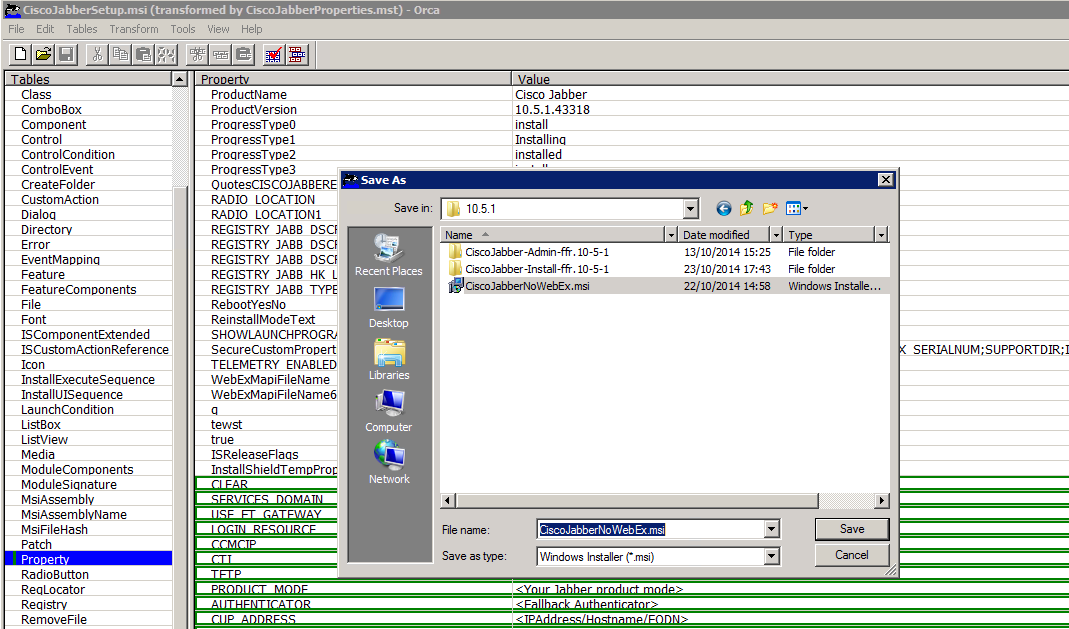Click the floppy disk Save toolbar icon
The image size is (1069, 629).
click(66, 55)
